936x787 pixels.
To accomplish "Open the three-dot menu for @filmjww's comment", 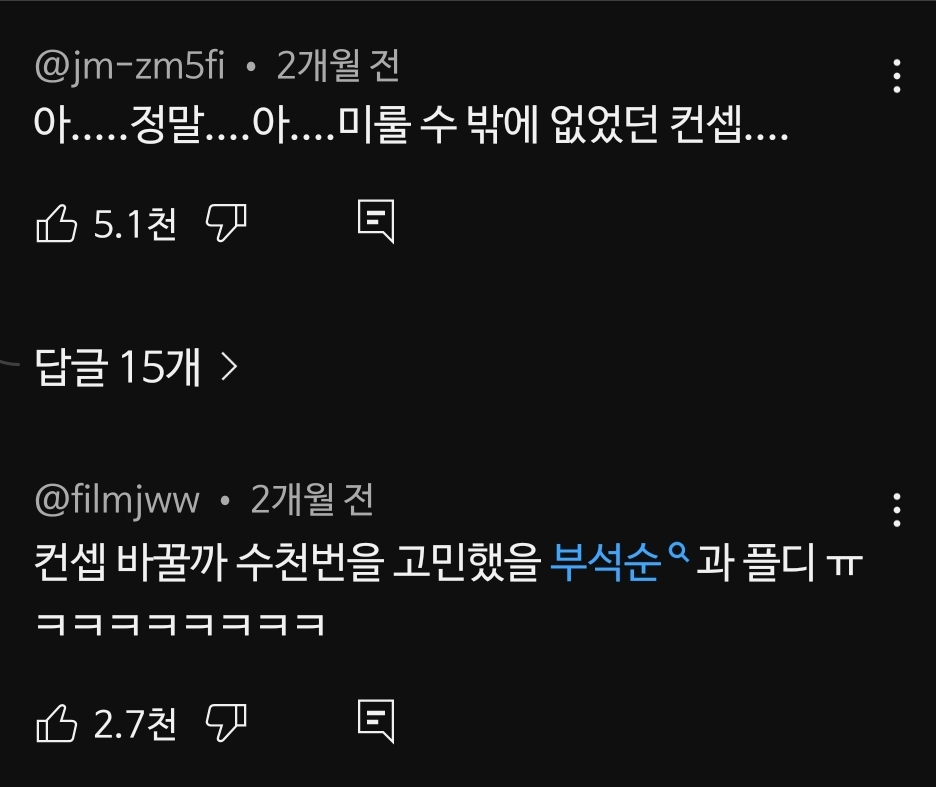I will point(896,510).
